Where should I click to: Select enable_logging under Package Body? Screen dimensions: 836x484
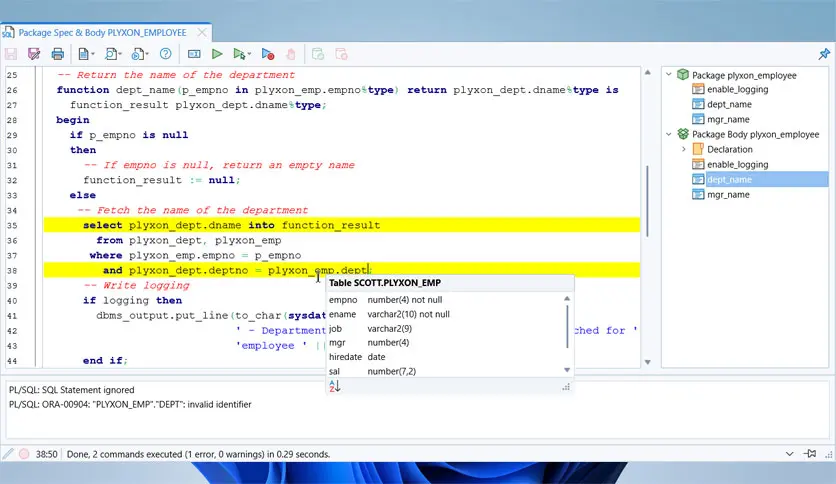point(737,164)
